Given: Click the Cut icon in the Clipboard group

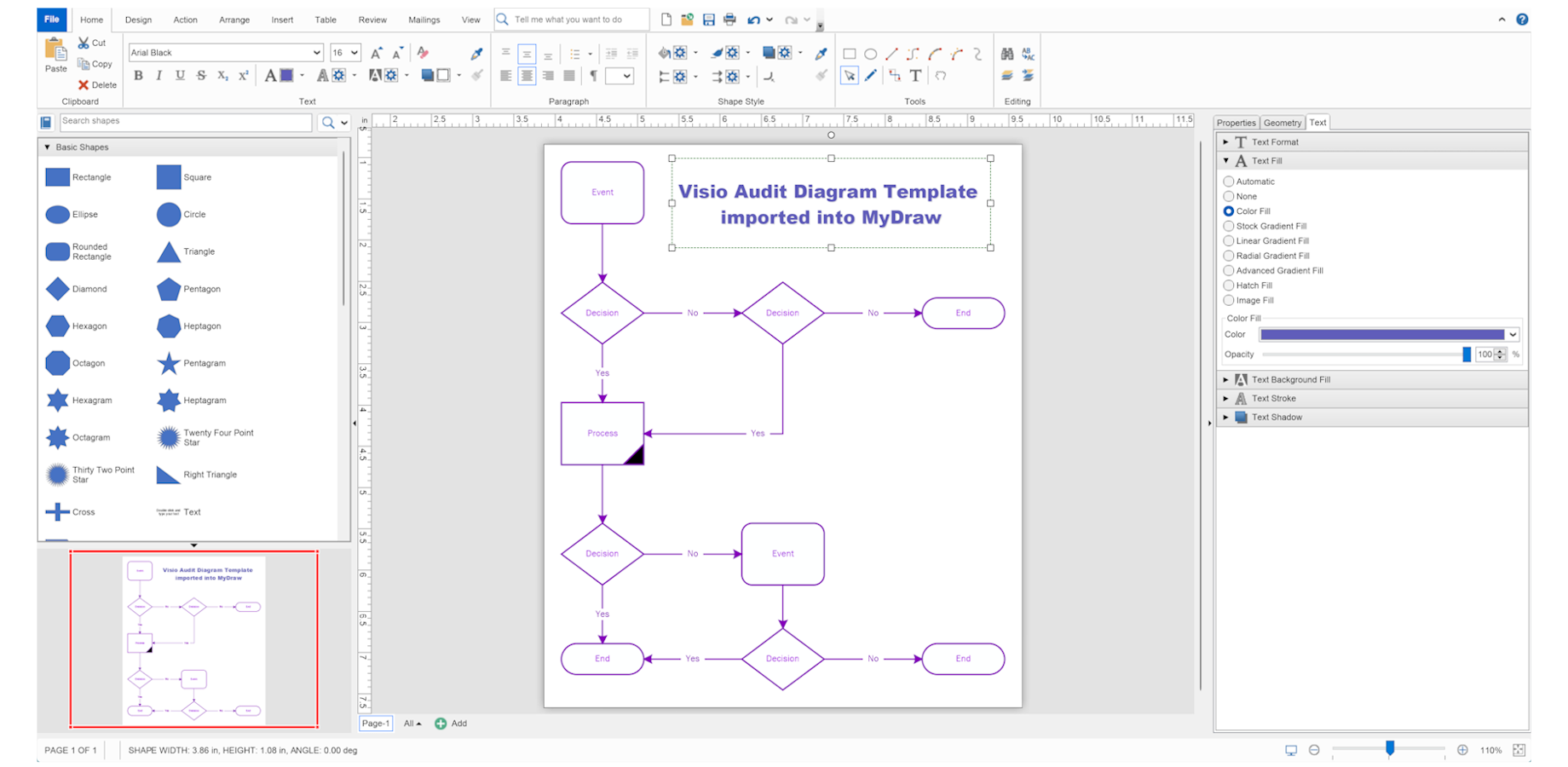Looking at the screenshot, I should [x=85, y=42].
